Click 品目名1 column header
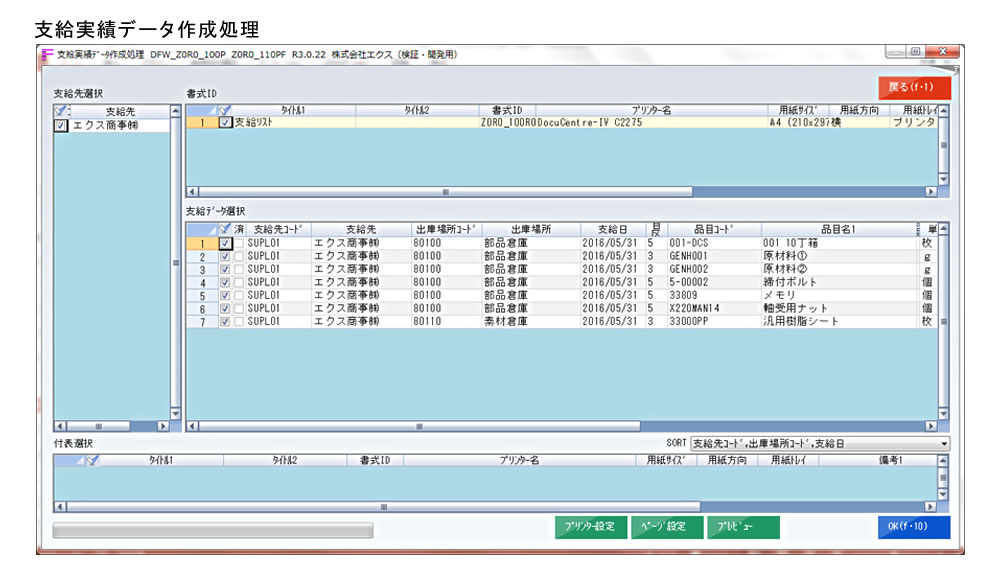Screen dimensions: 1000x573 point(838,229)
